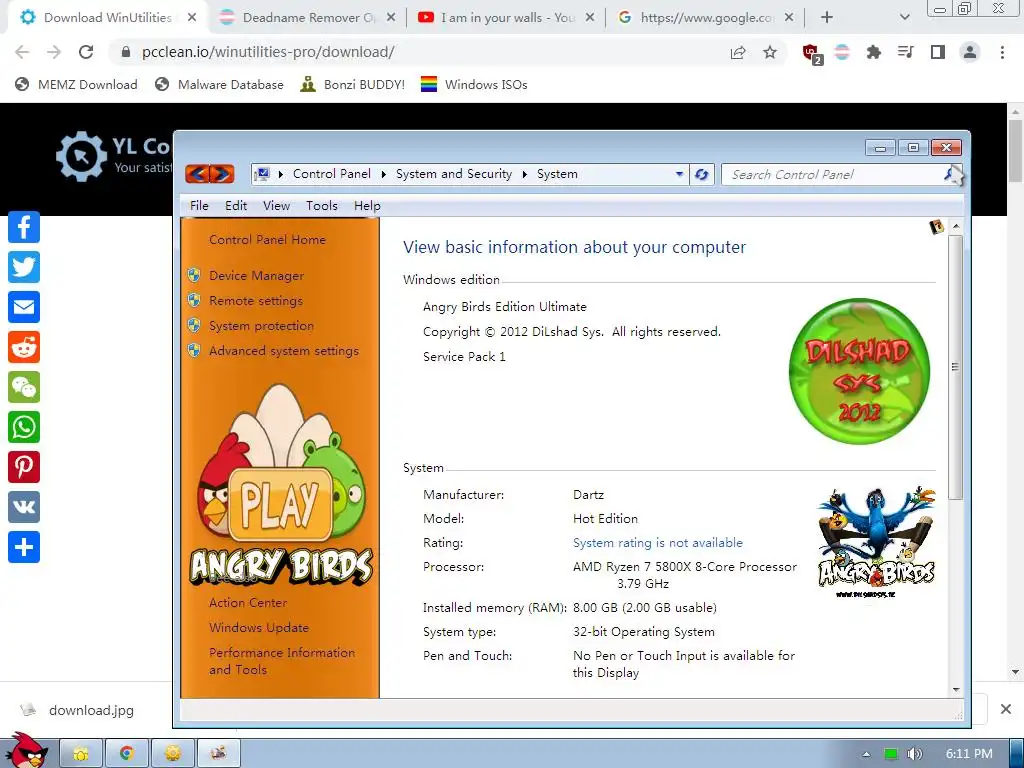Click the computer icon in Control Panel breadcrumb
Screen dimensions: 1024x768
(262, 174)
